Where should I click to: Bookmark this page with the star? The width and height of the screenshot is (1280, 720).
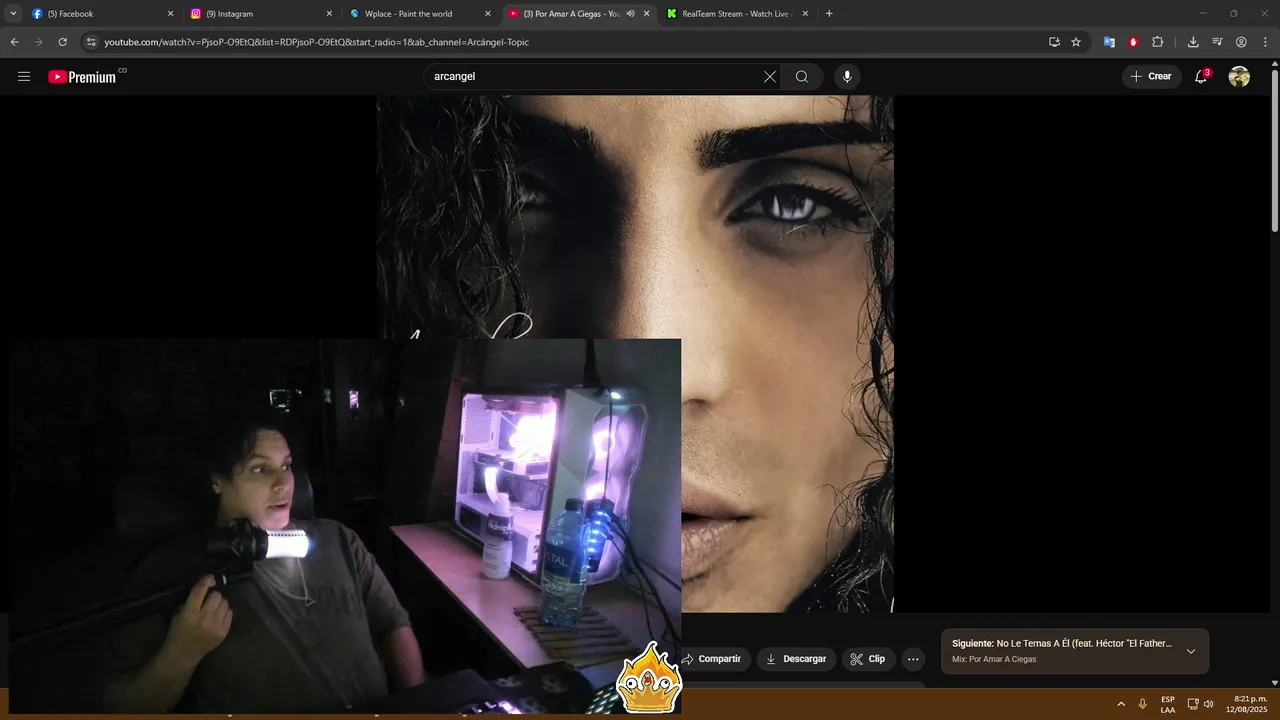(x=1076, y=42)
